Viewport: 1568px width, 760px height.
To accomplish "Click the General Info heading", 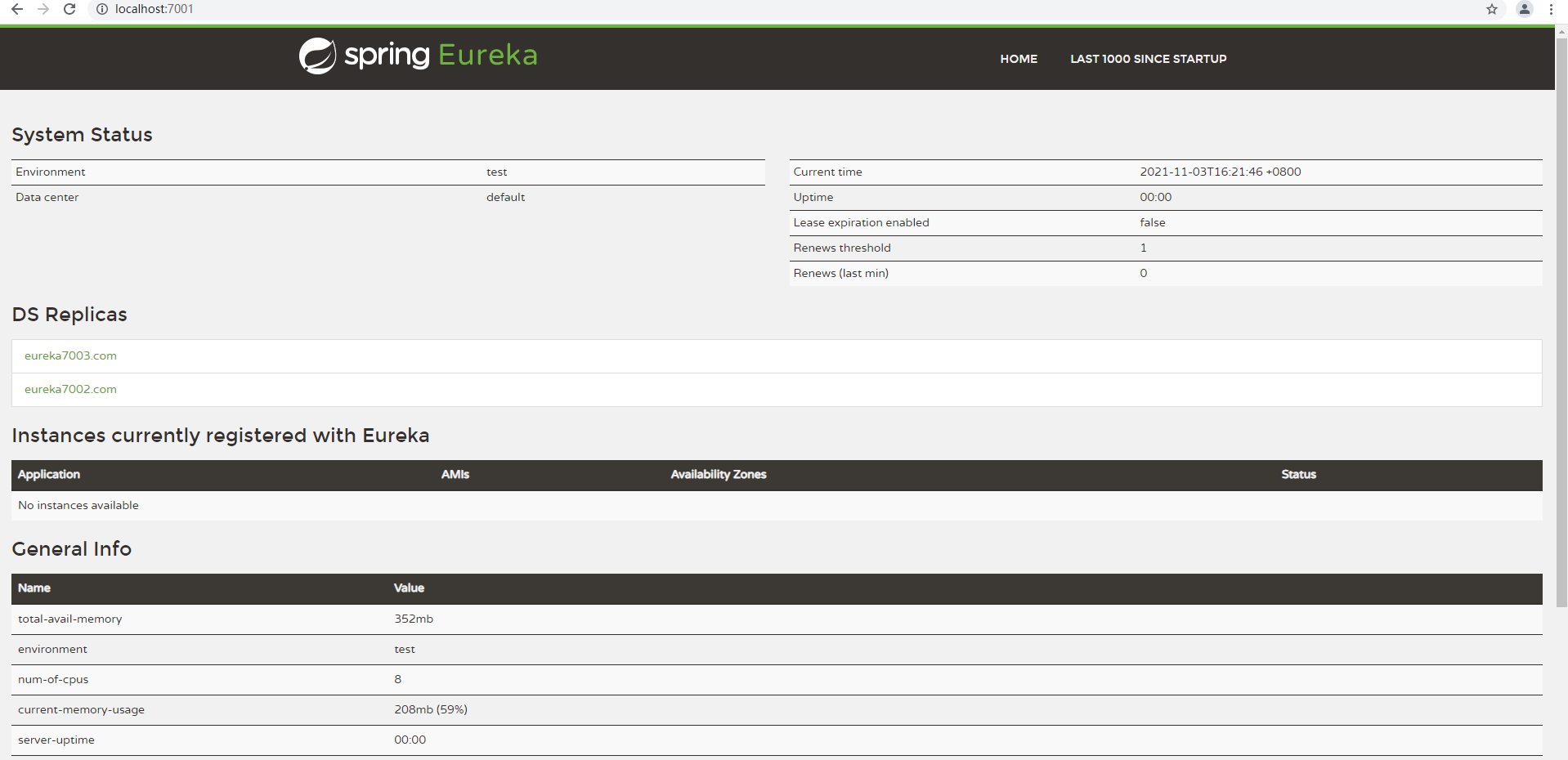I will tap(72, 549).
